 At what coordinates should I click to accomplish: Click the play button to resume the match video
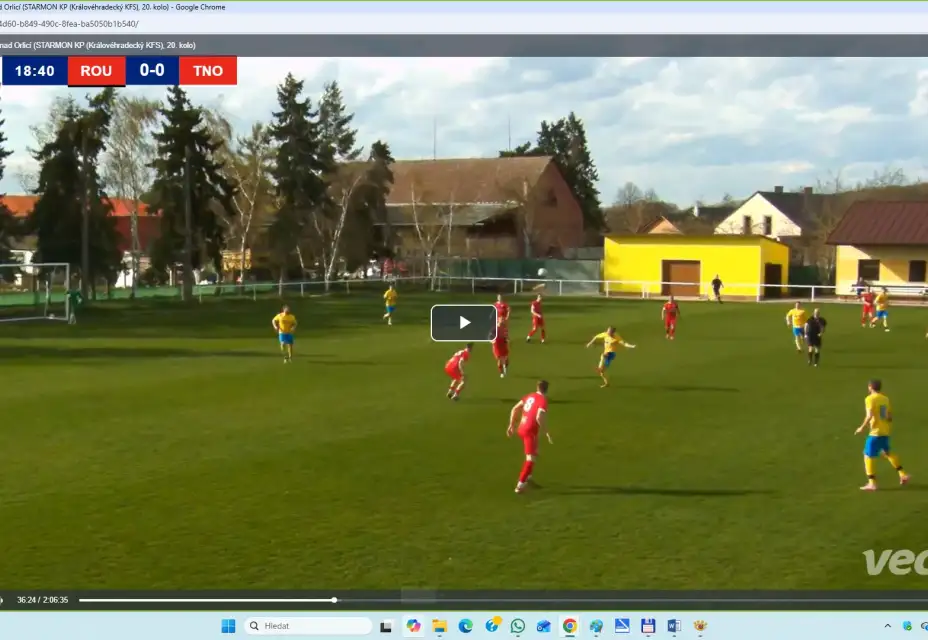(x=463, y=322)
